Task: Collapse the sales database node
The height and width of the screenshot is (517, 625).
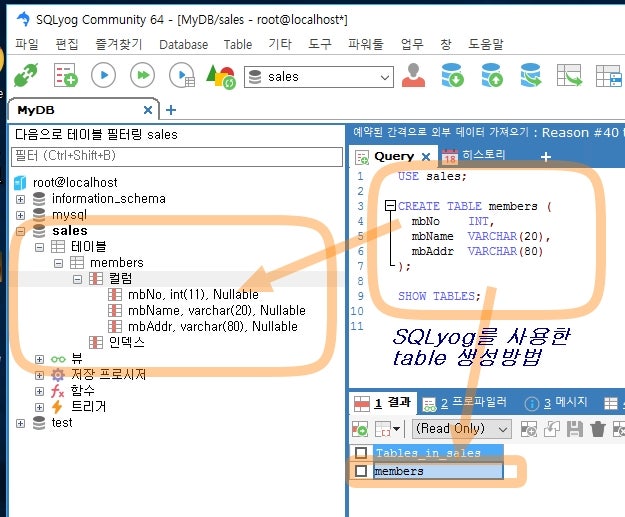Action: (20, 231)
